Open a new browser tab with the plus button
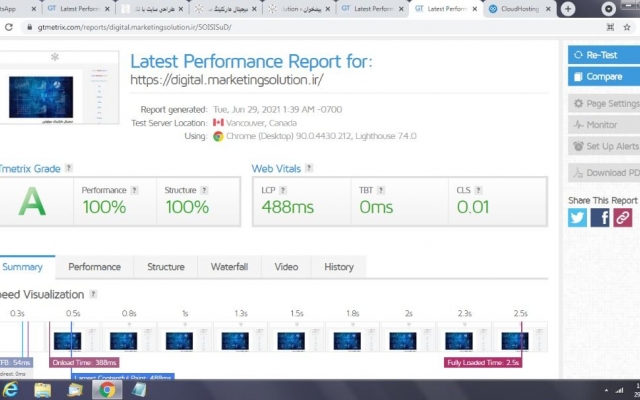 click(568, 9)
